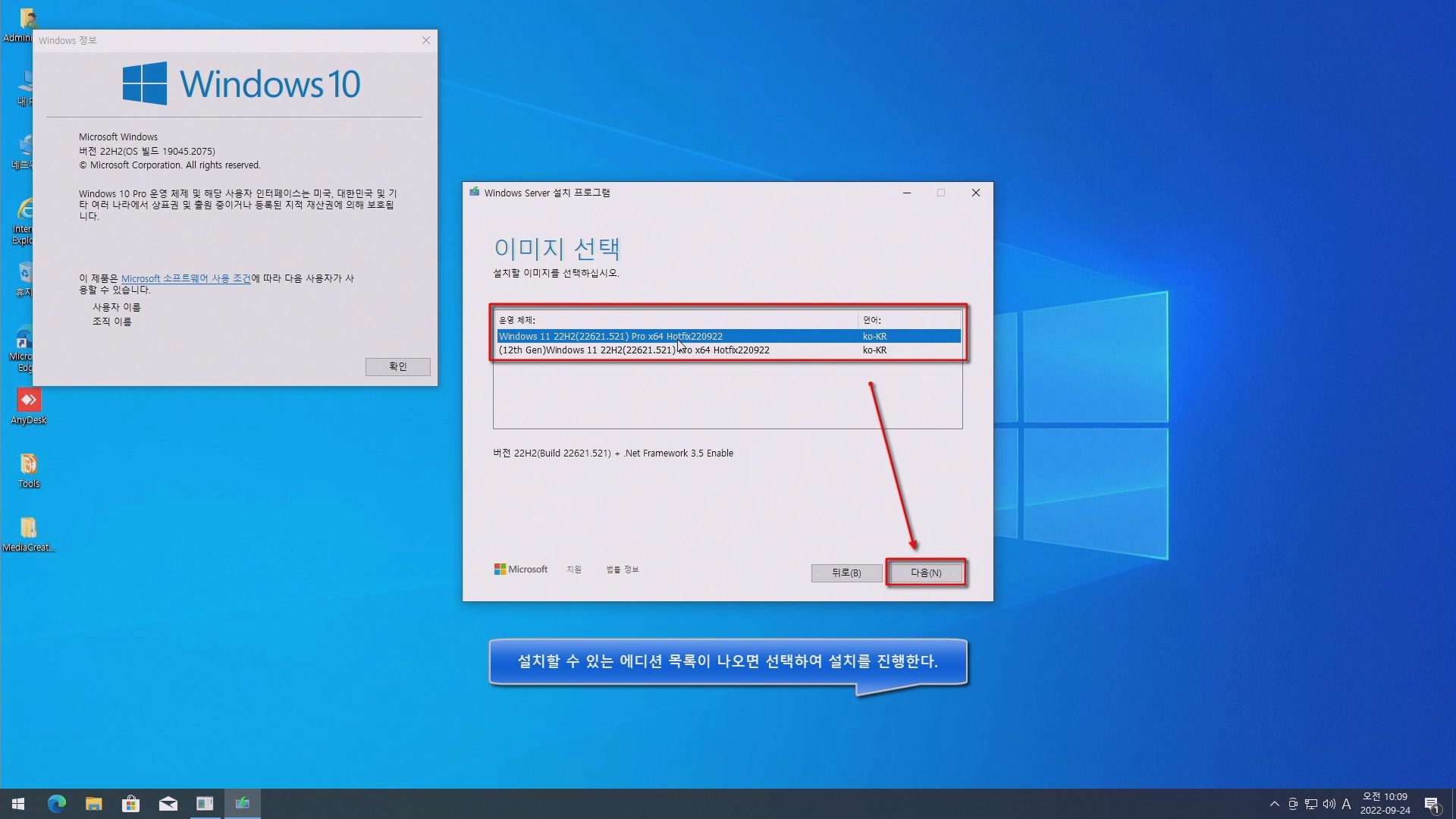This screenshot has width=1456, height=819.
Task: Click the setup window title bar icon
Action: (x=474, y=192)
